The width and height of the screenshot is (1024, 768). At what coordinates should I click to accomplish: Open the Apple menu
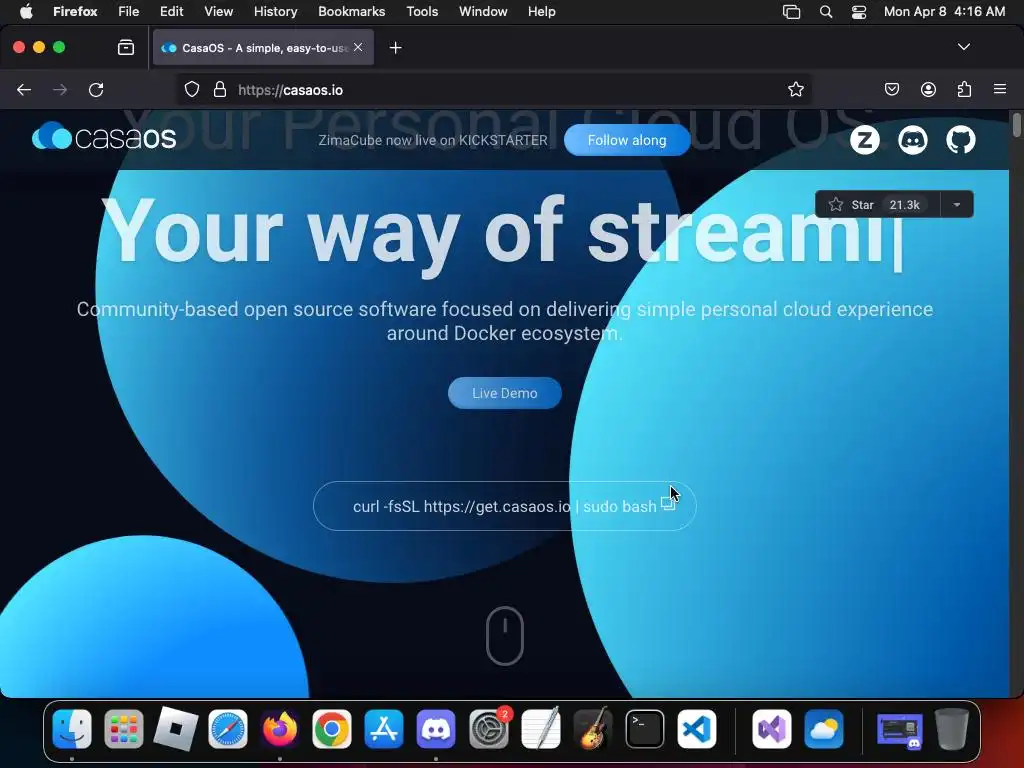pos(26,12)
